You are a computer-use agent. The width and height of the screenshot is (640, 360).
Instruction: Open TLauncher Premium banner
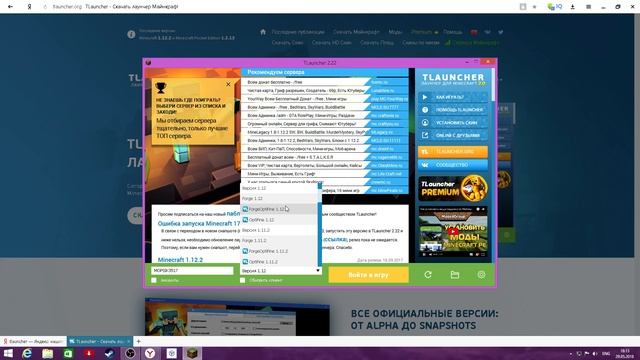coord(453,188)
